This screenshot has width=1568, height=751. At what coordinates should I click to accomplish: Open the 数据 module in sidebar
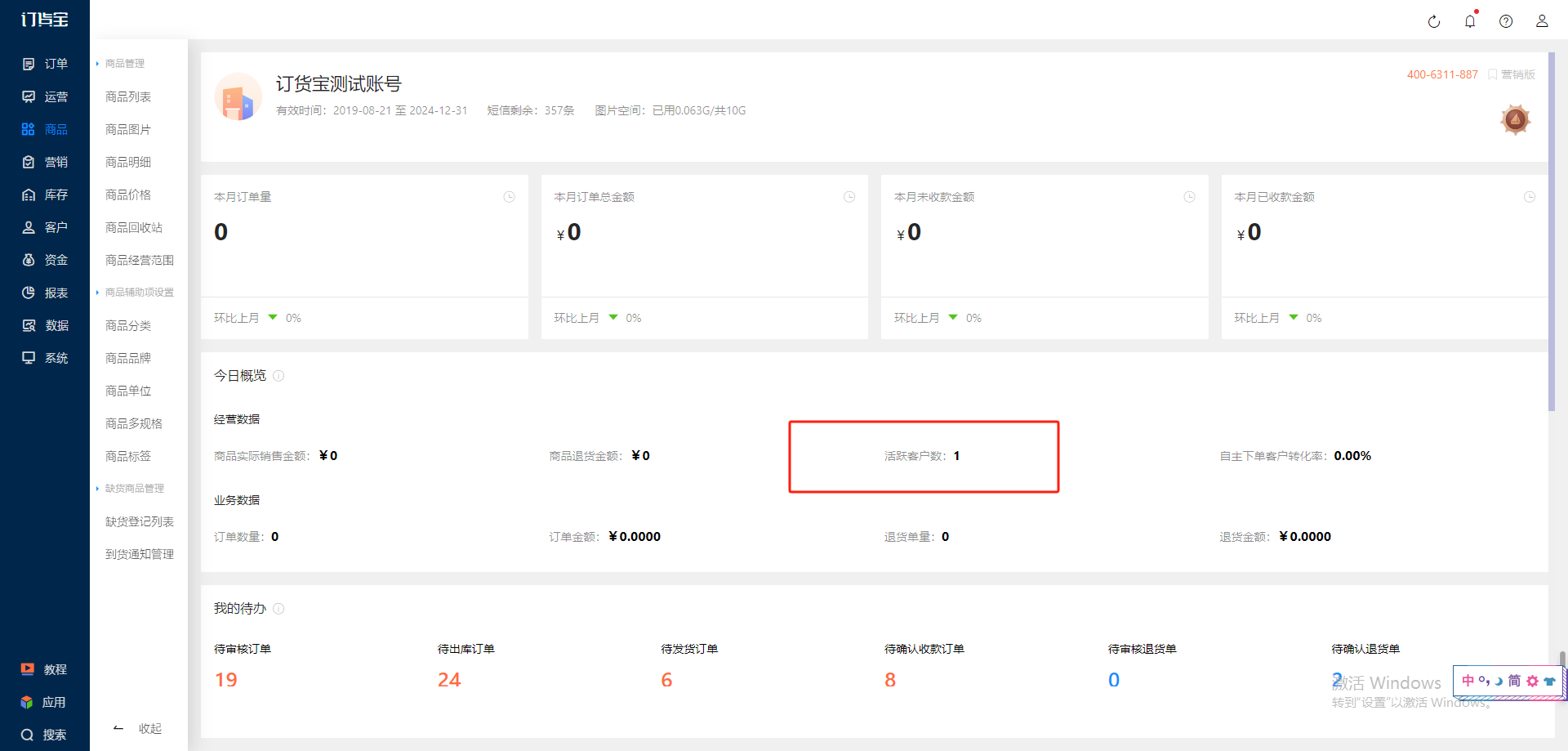click(x=45, y=325)
